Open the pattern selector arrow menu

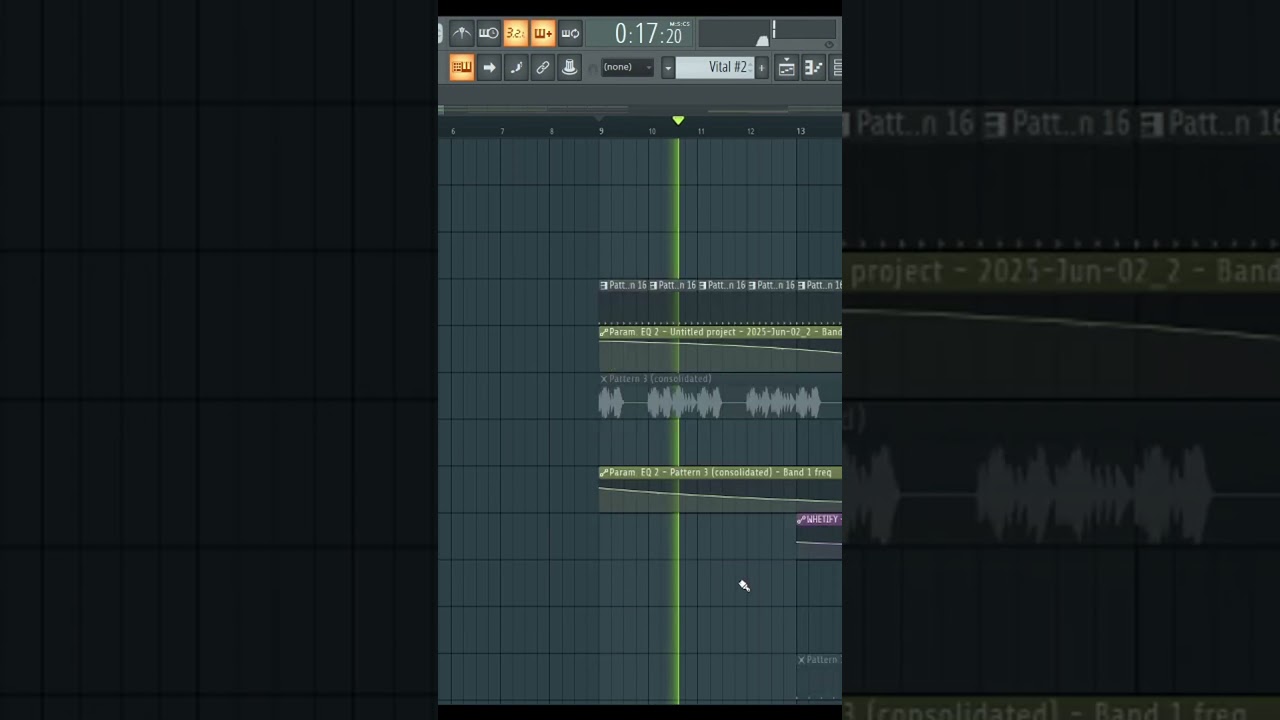point(668,67)
